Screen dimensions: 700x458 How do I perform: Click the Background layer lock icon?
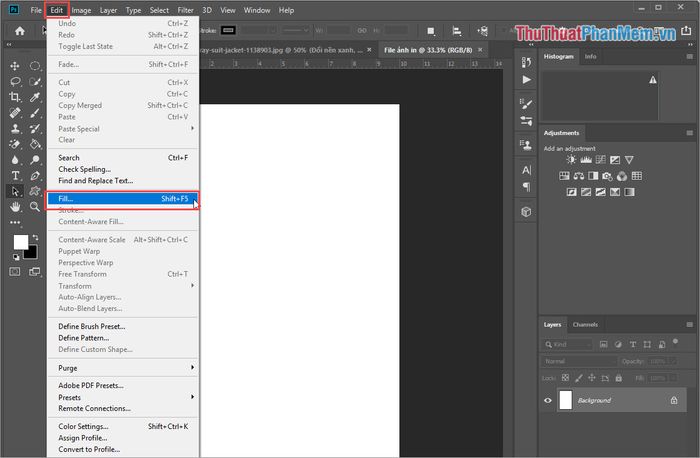point(674,400)
